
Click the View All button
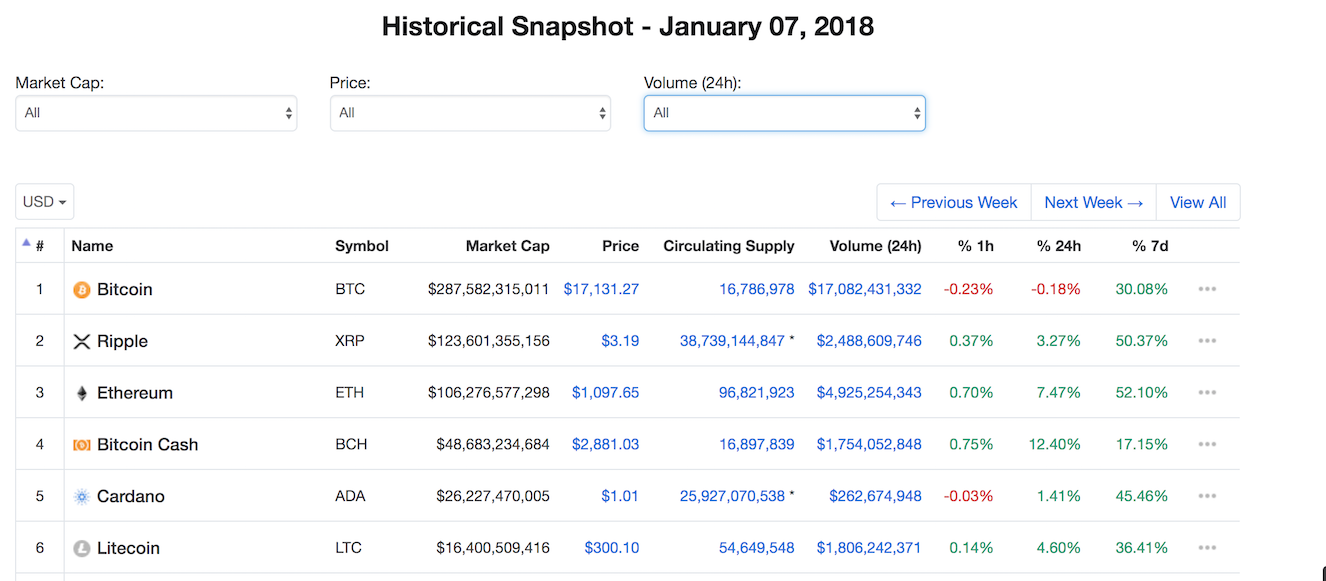[1198, 202]
